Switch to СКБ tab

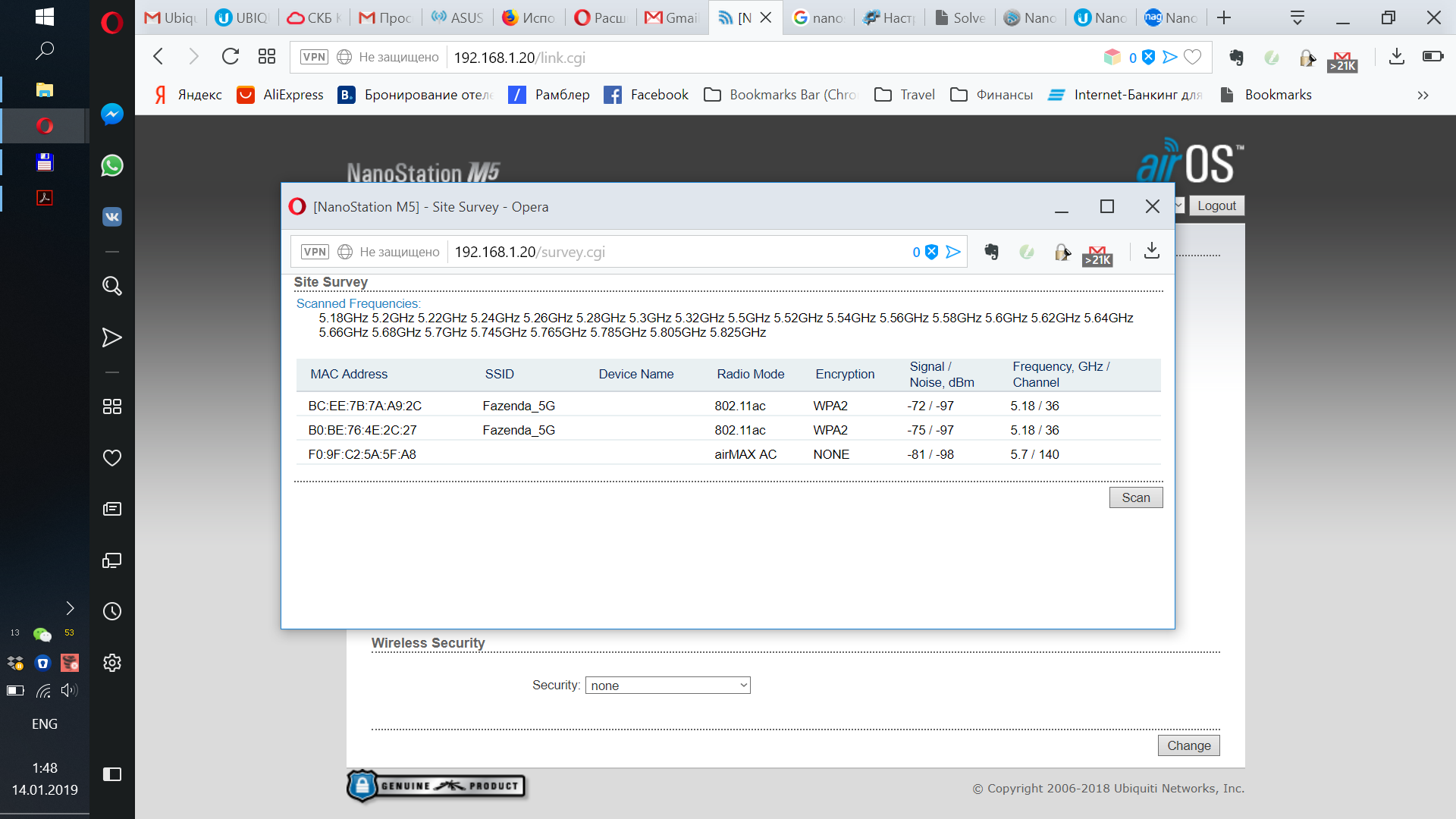click(x=314, y=17)
